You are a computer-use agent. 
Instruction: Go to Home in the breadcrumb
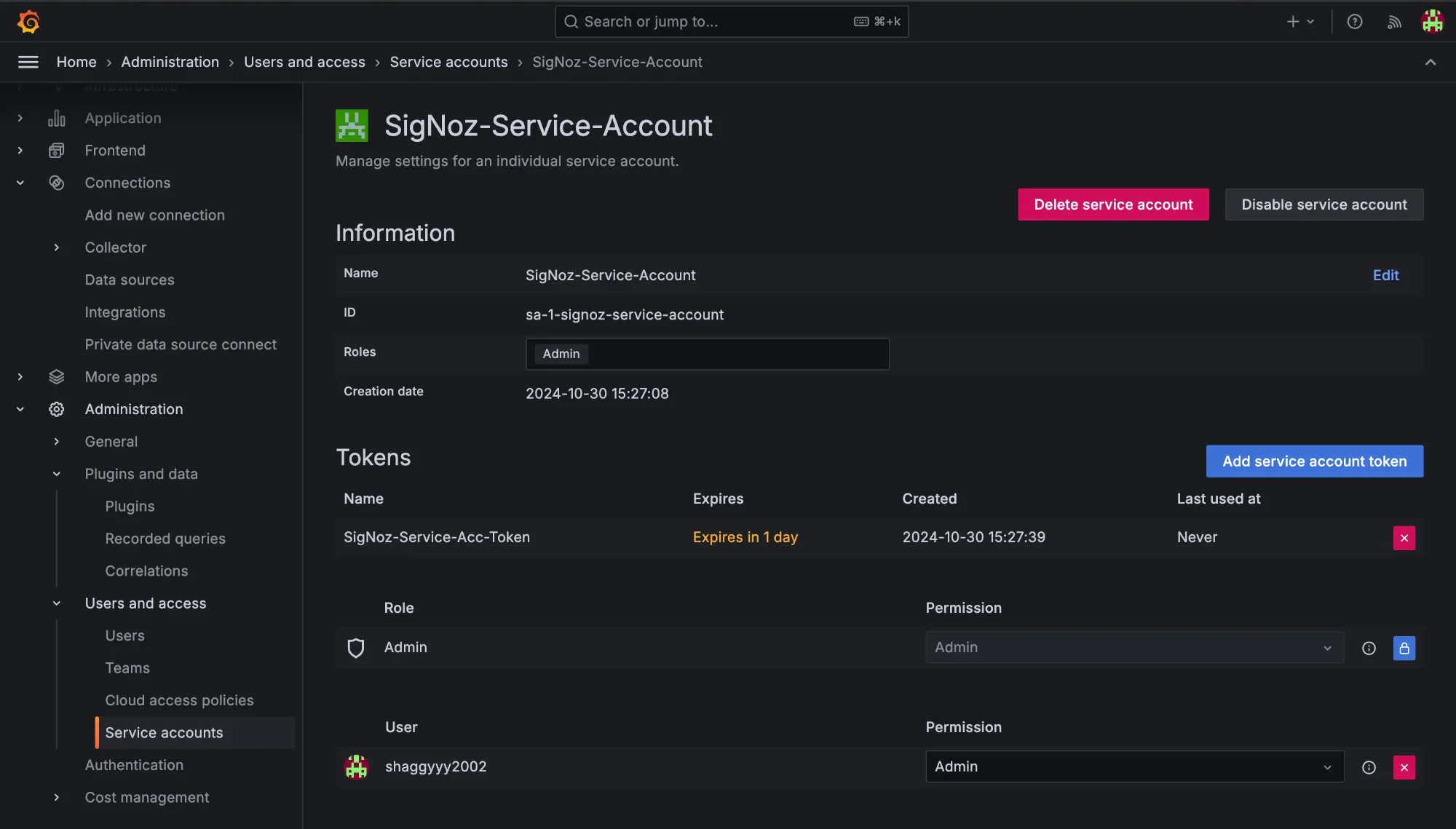(x=76, y=62)
